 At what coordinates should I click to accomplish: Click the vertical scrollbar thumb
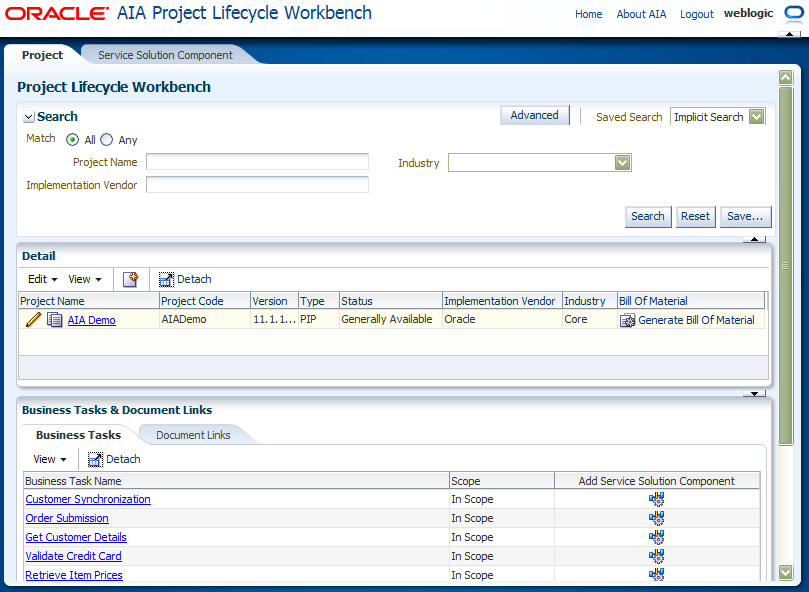click(x=785, y=266)
